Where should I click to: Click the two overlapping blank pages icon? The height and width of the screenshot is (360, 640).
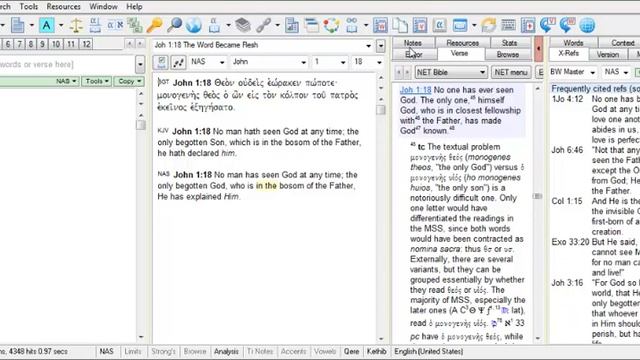pyautogui.click(x=400, y=25)
